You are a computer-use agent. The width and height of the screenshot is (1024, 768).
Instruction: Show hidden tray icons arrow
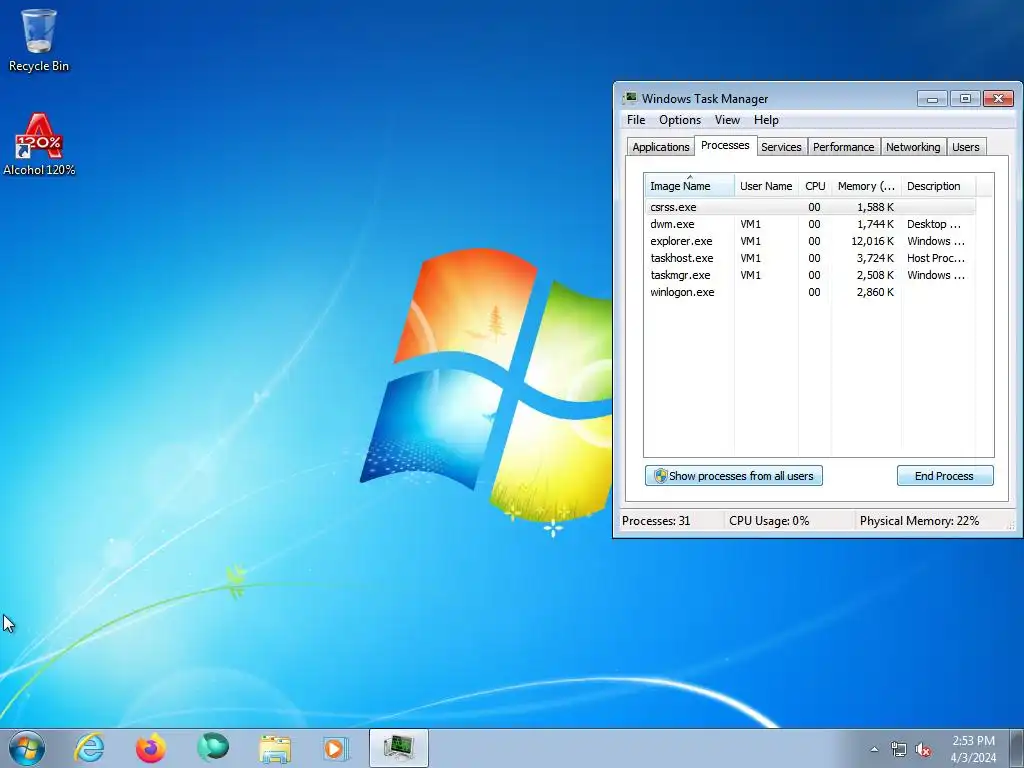click(x=874, y=749)
